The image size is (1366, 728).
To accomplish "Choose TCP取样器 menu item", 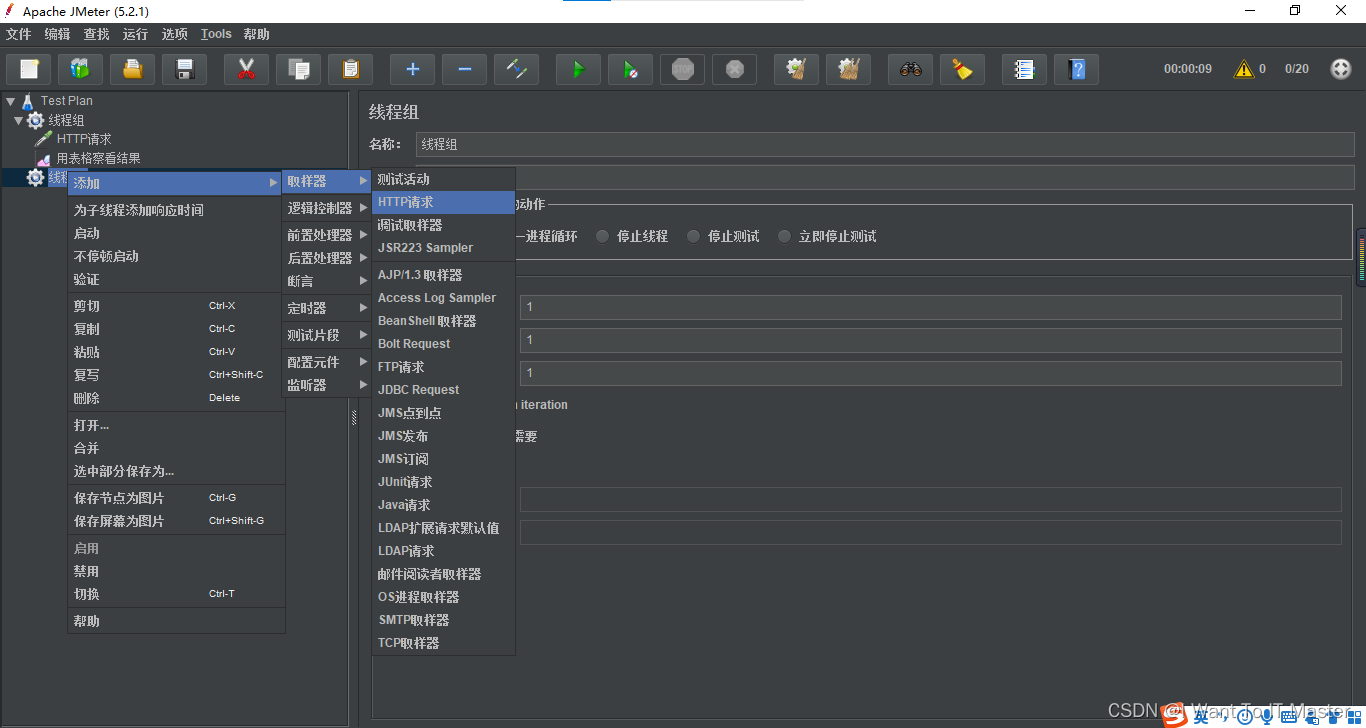I will [443, 643].
